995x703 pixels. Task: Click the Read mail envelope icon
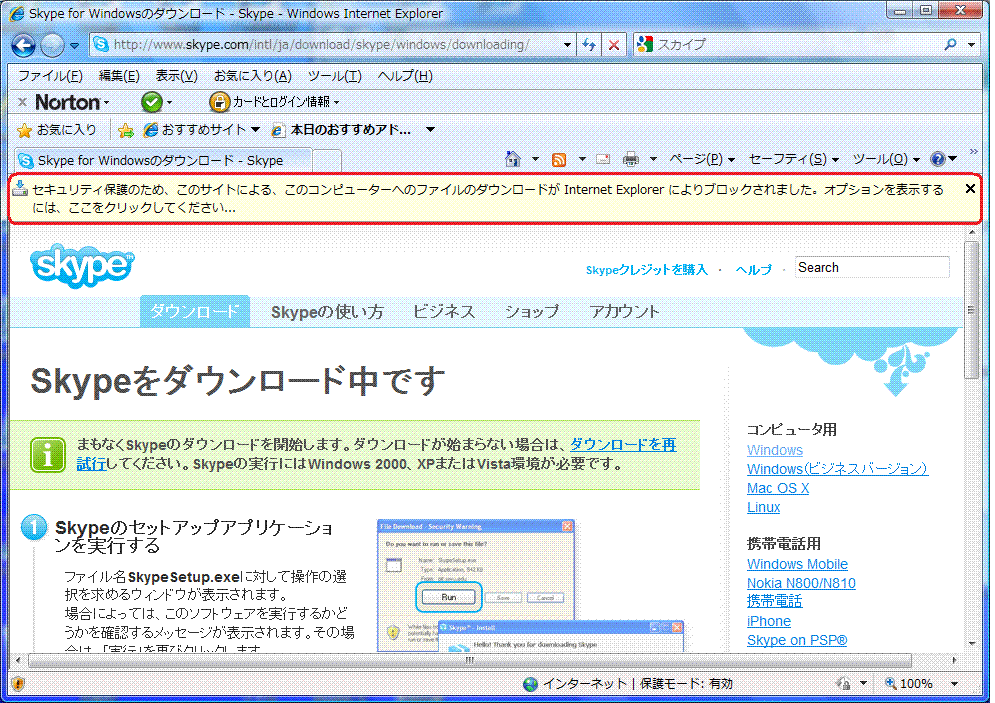(603, 160)
